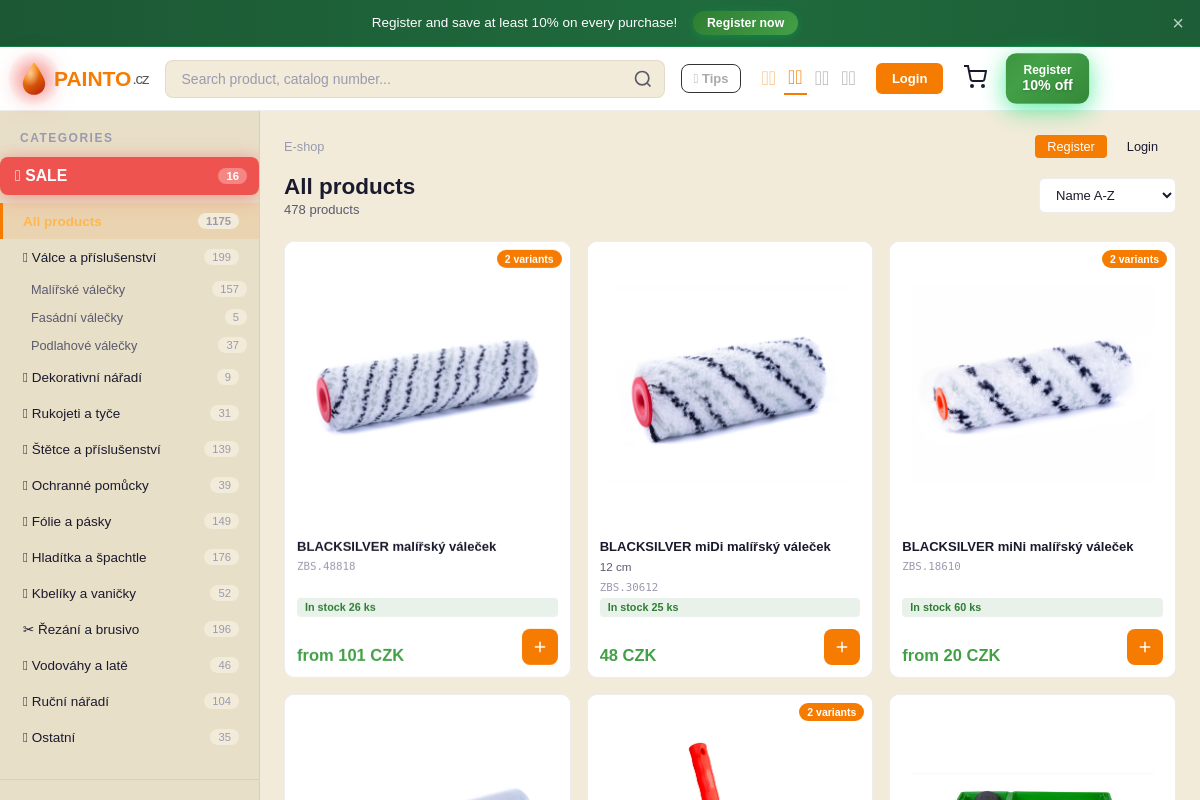Click the search magnifier icon

[x=643, y=79]
